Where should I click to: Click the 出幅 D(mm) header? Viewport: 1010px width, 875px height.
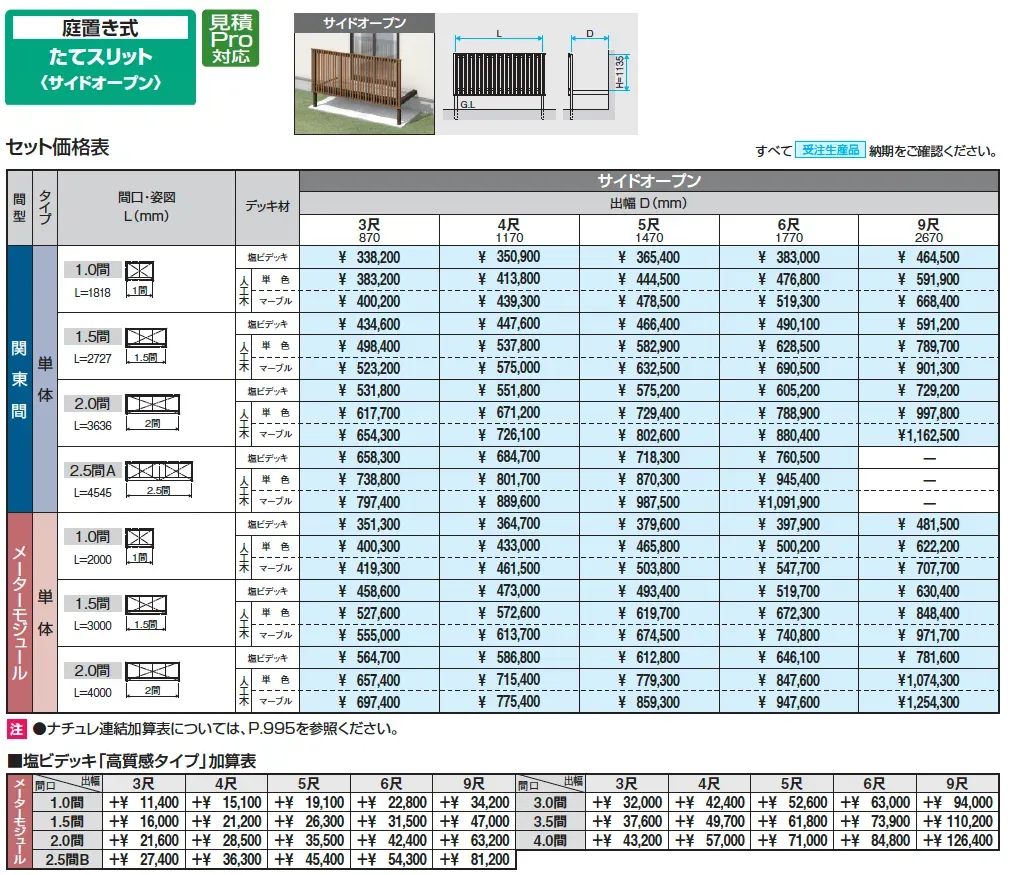coord(649,204)
